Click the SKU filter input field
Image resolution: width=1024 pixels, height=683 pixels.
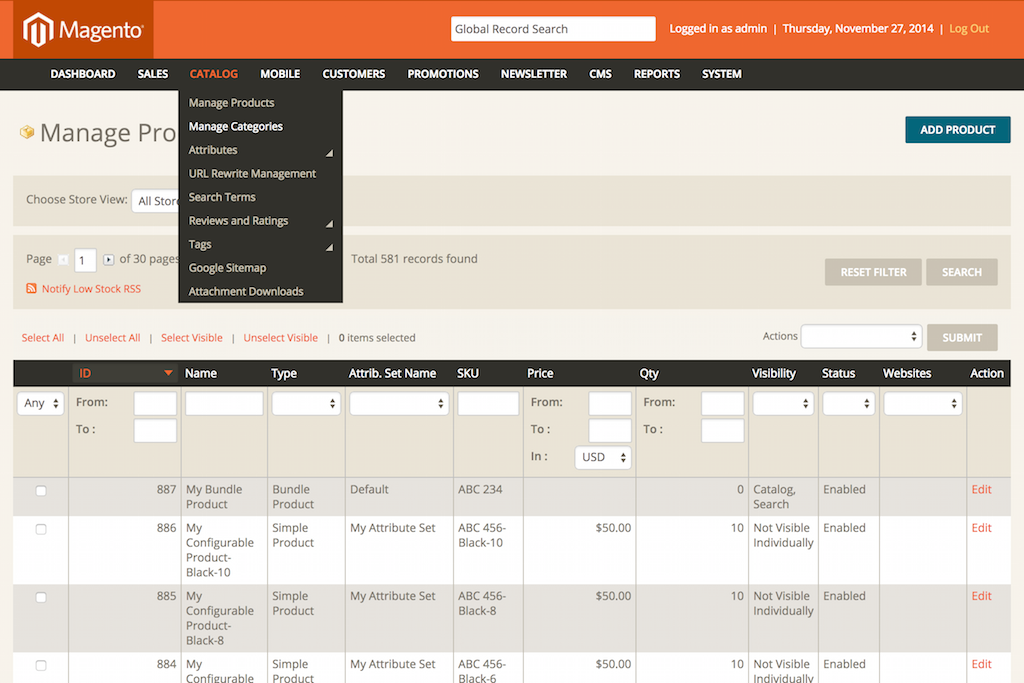tap(488, 404)
